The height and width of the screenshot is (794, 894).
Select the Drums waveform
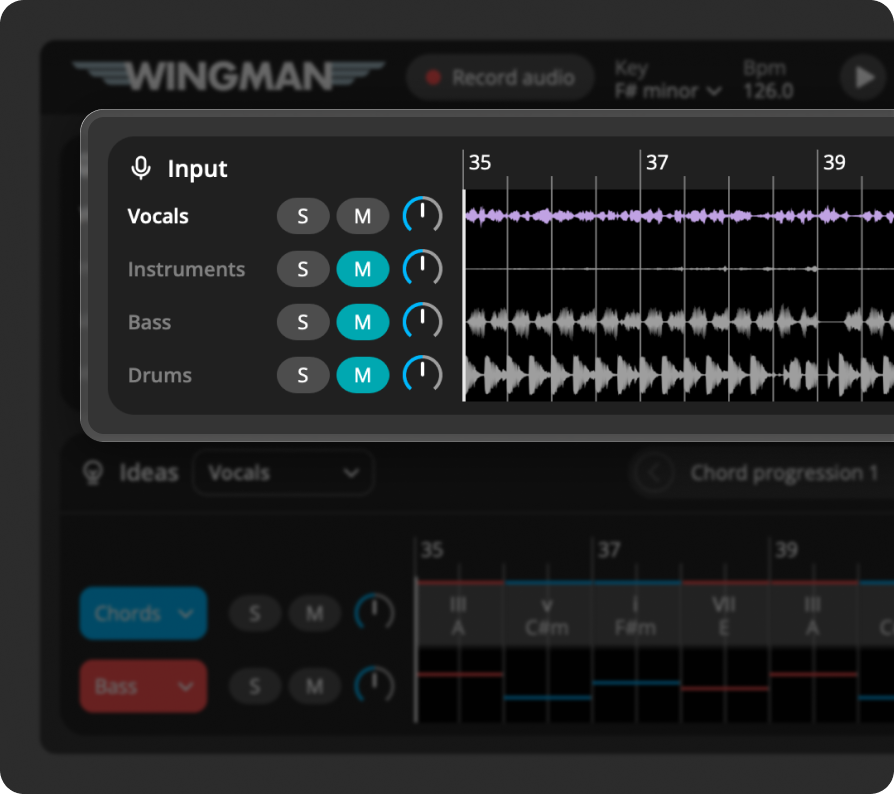pos(678,375)
